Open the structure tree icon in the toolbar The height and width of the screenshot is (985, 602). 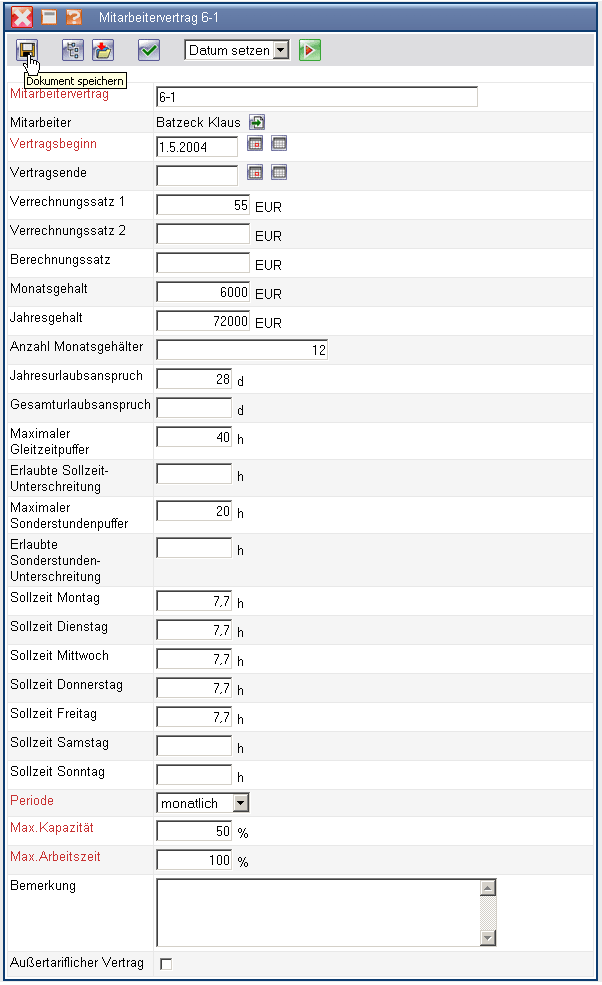pyautogui.click(x=72, y=50)
